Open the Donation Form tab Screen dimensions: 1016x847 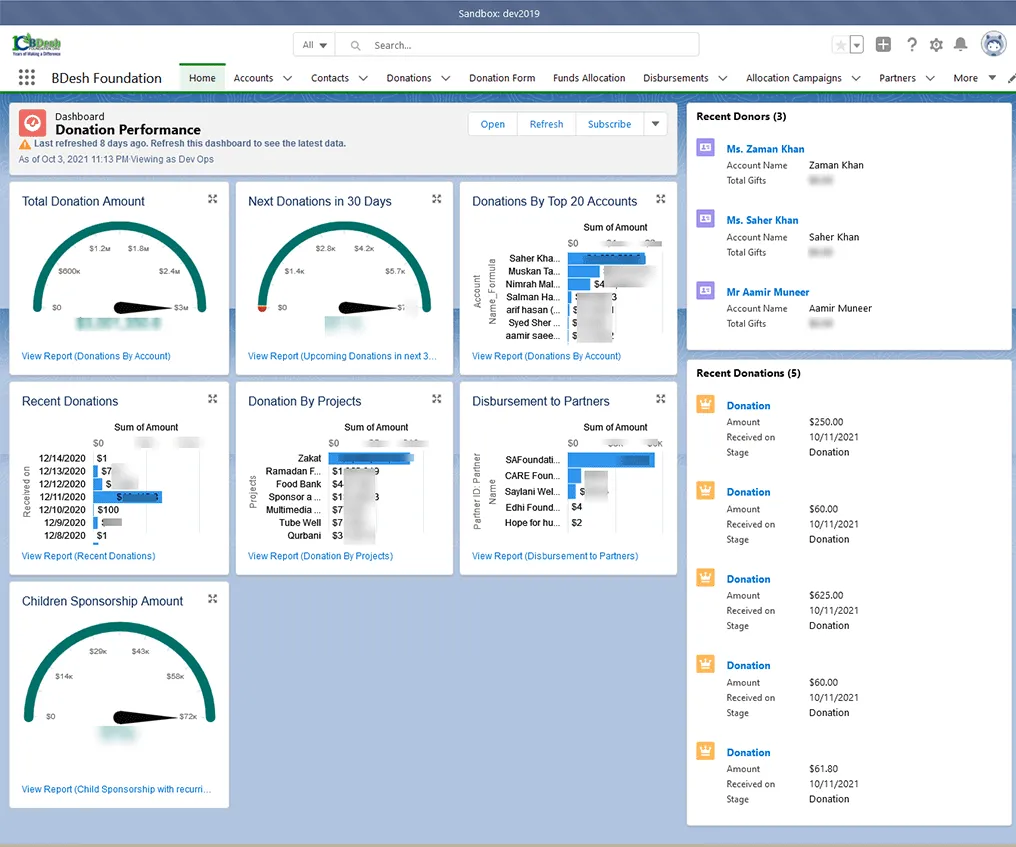click(x=502, y=78)
